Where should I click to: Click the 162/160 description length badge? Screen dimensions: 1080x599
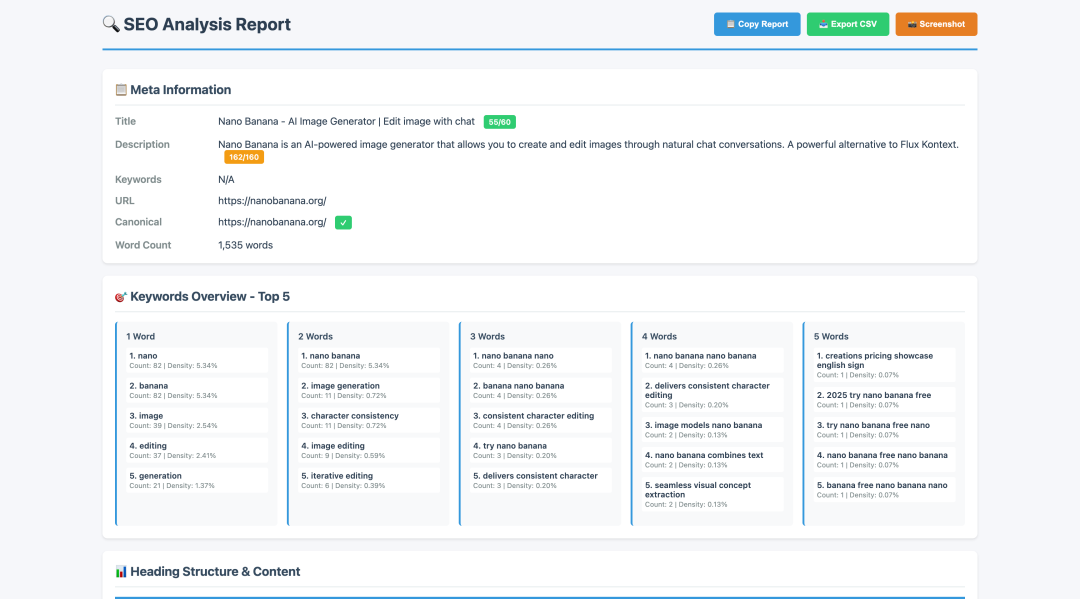click(244, 157)
